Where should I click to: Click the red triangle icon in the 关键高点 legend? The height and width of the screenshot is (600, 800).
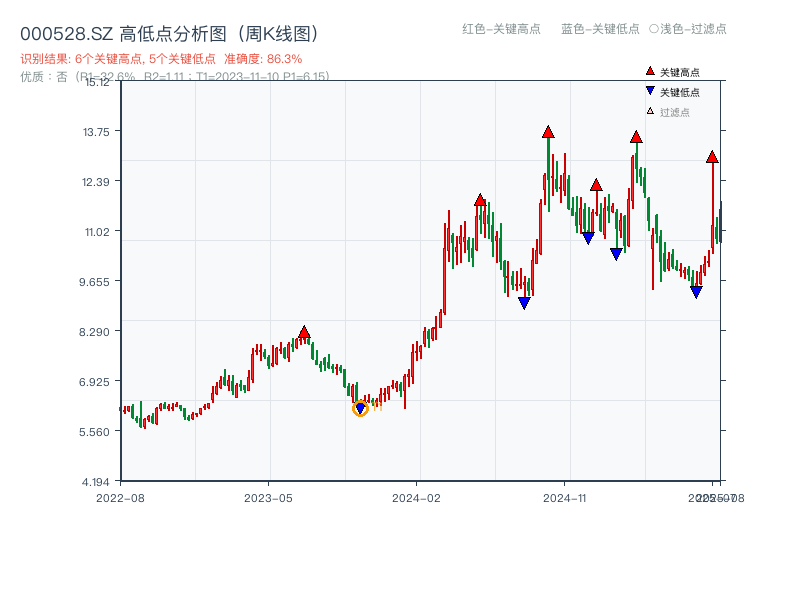[x=650, y=71]
